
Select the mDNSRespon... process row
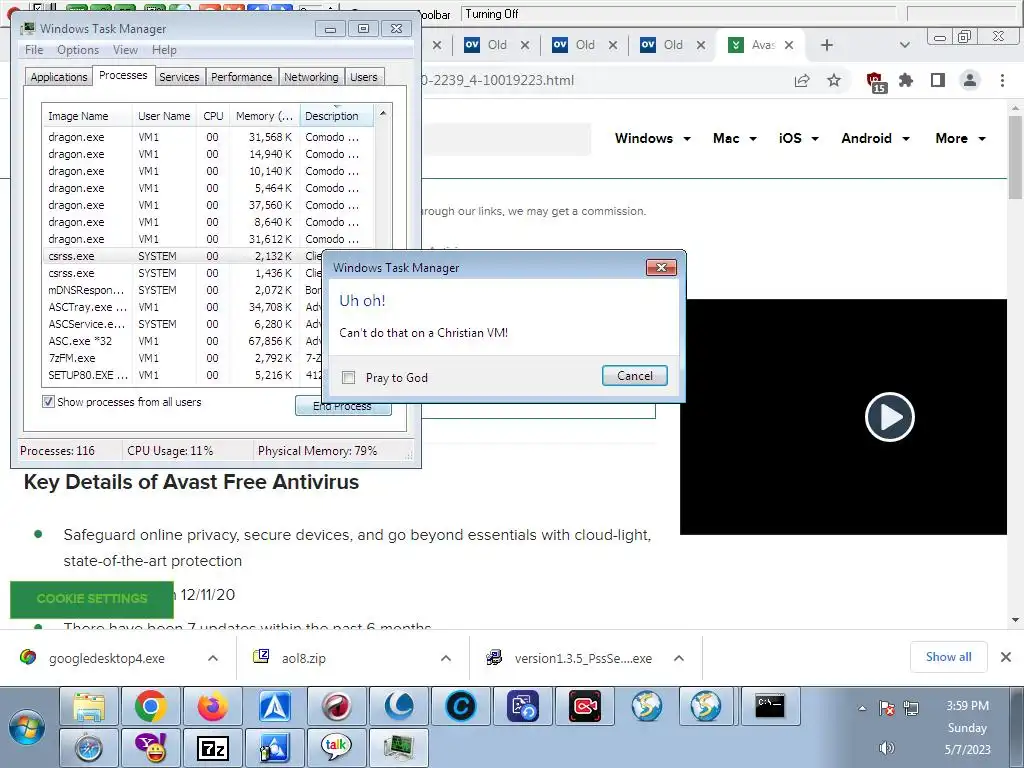[184, 290]
